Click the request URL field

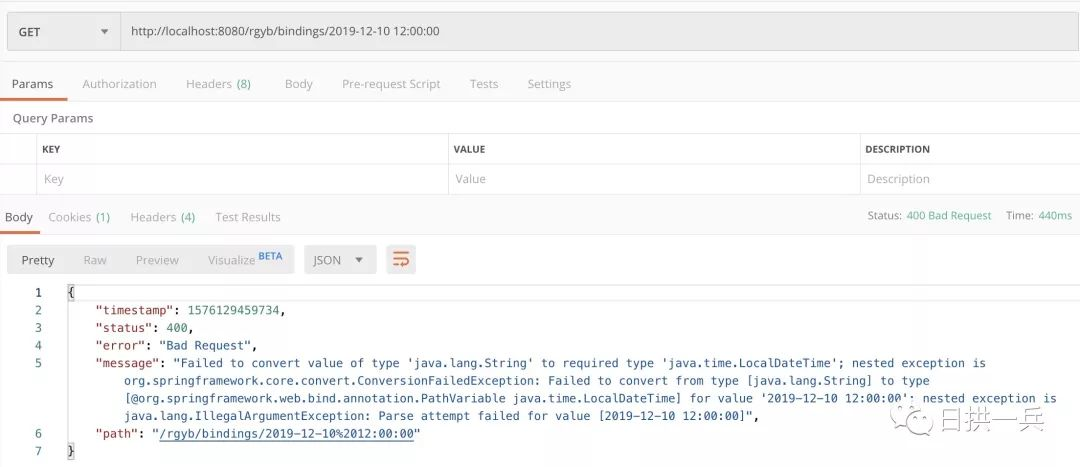click(600, 32)
